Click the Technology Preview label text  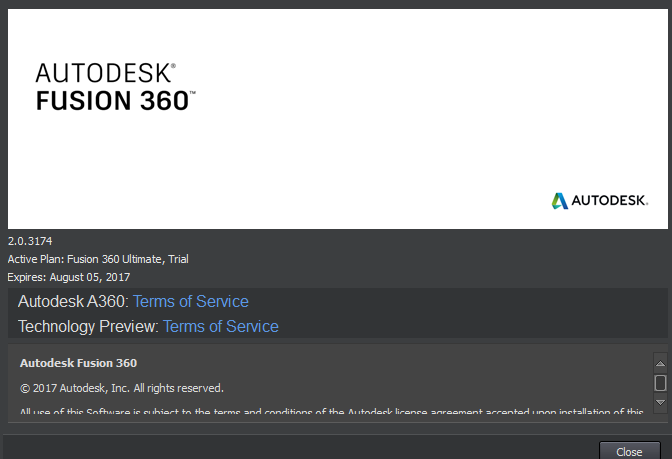point(88,327)
